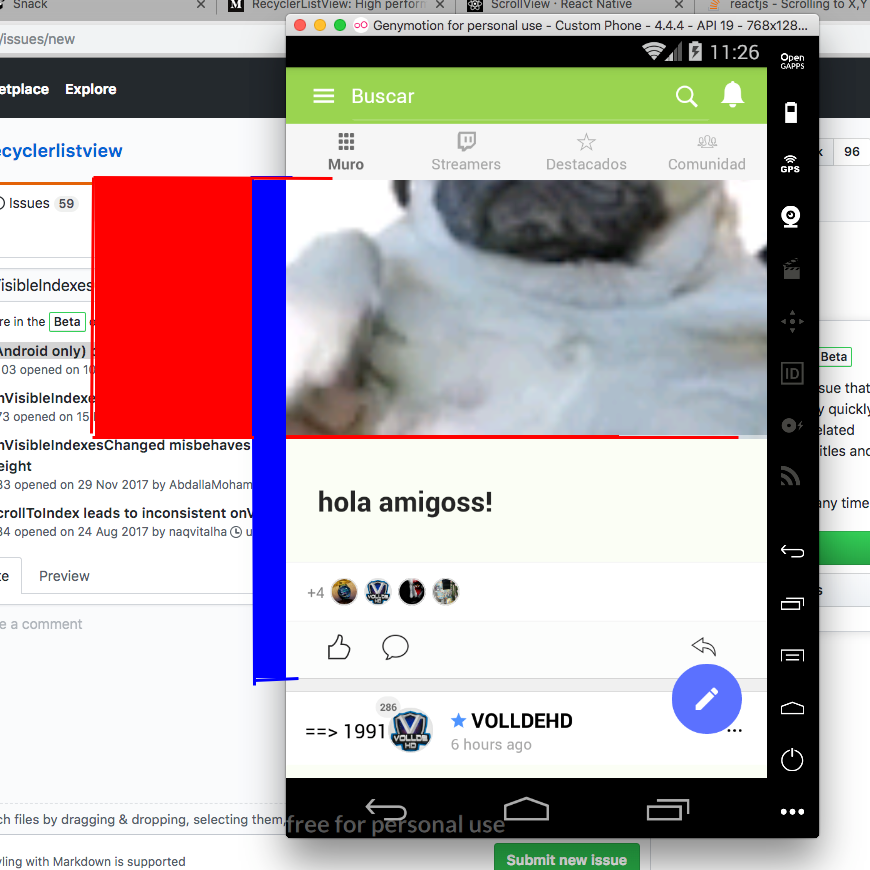870x870 pixels.
Task: Open Genymotion Open GAPPS button
Action: coord(792,61)
